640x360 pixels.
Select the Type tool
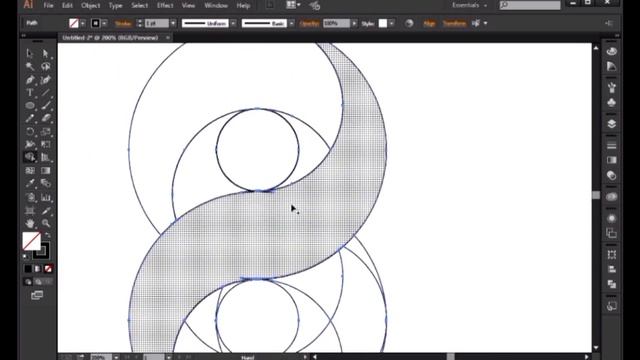point(30,92)
